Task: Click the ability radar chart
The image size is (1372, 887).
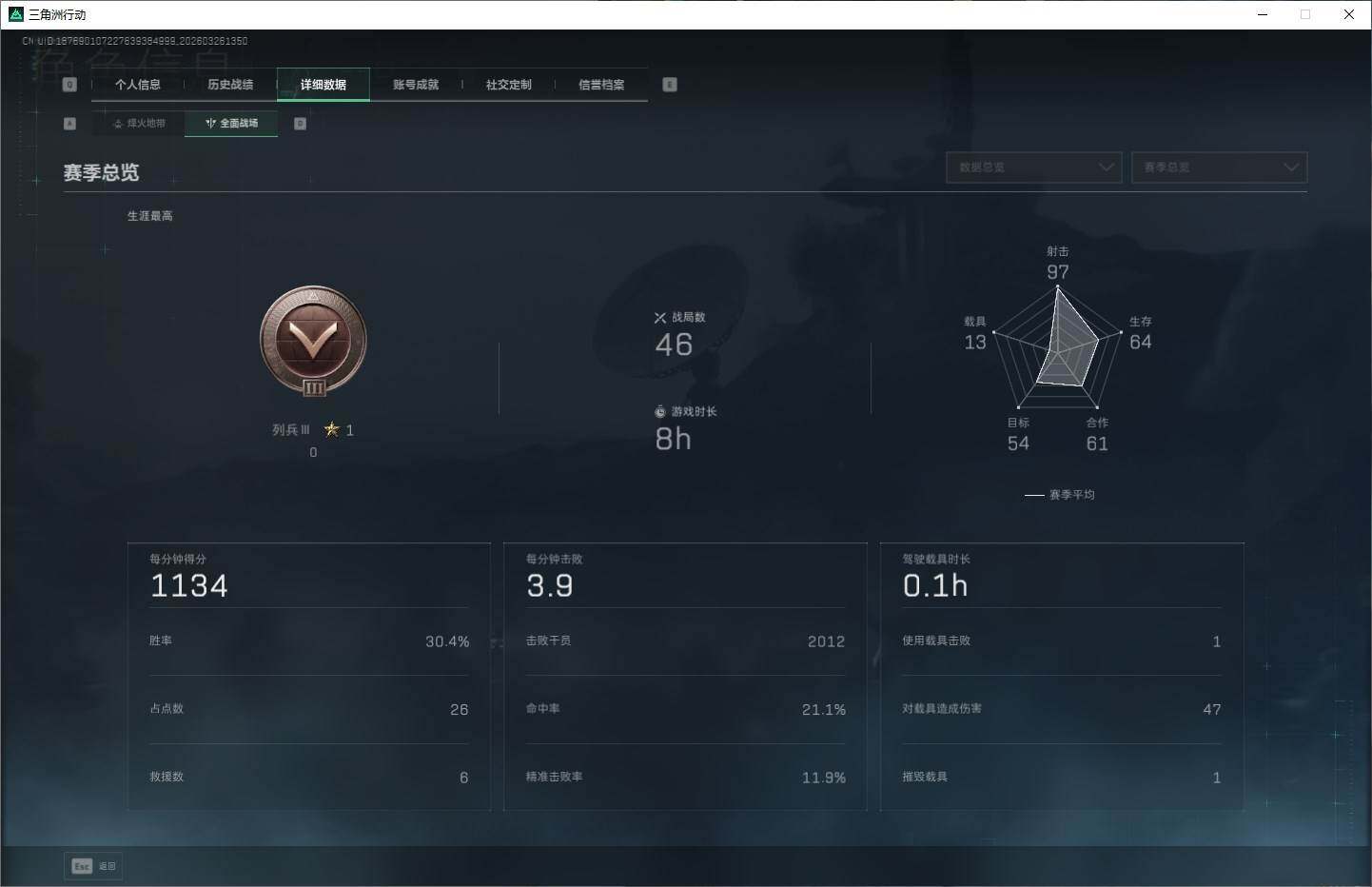Action: point(1057,347)
